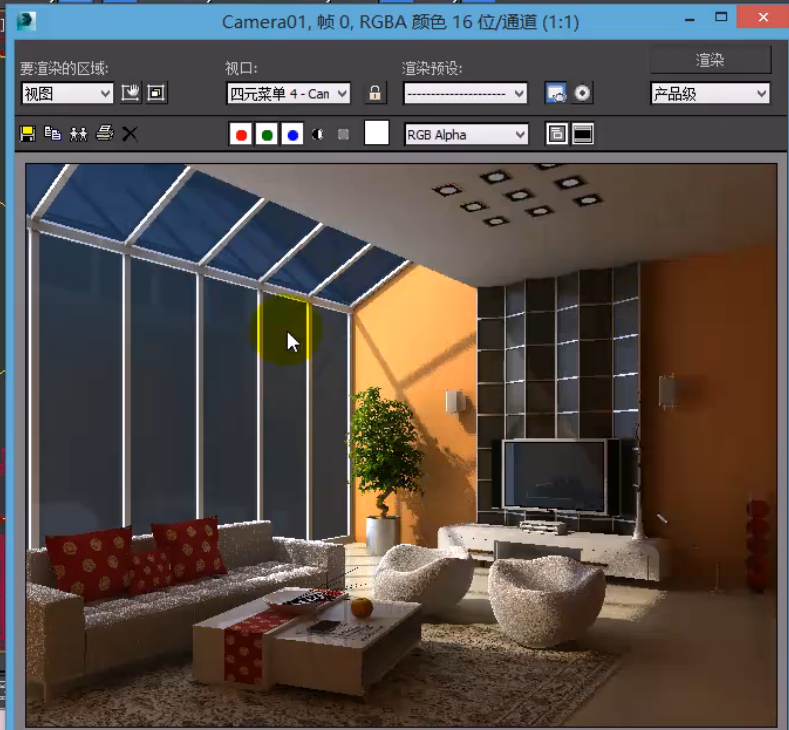Image resolution: width=789 pixels, height=730 pixels.
Task: Open the area to render dropdown
Action: point(67,93)
